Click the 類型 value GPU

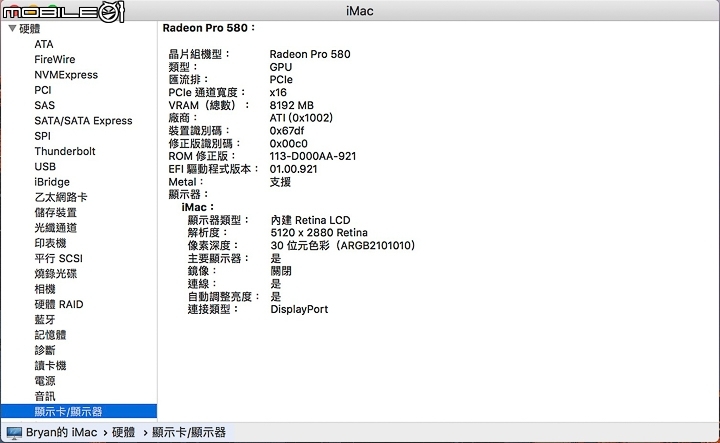pyautogui.click(x=281, y=67)
